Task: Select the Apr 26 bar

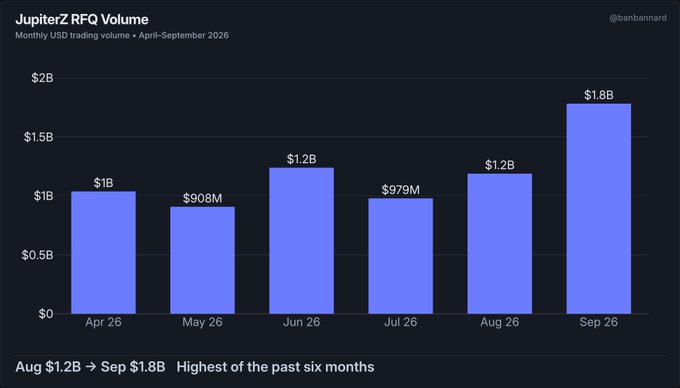Action: tap(103, 252)
